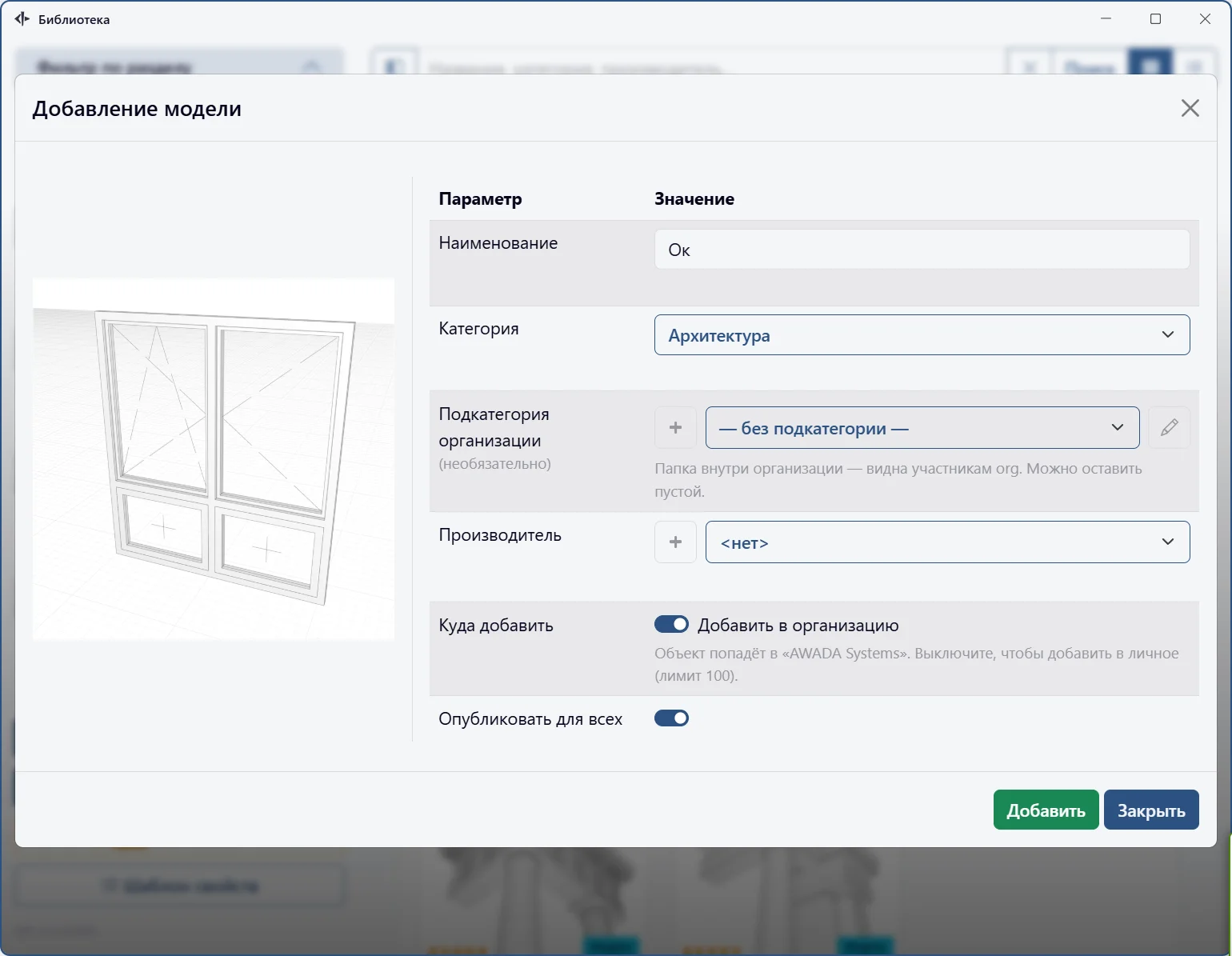Toggle Добавить в организацию switch

(x=671, y=624)
